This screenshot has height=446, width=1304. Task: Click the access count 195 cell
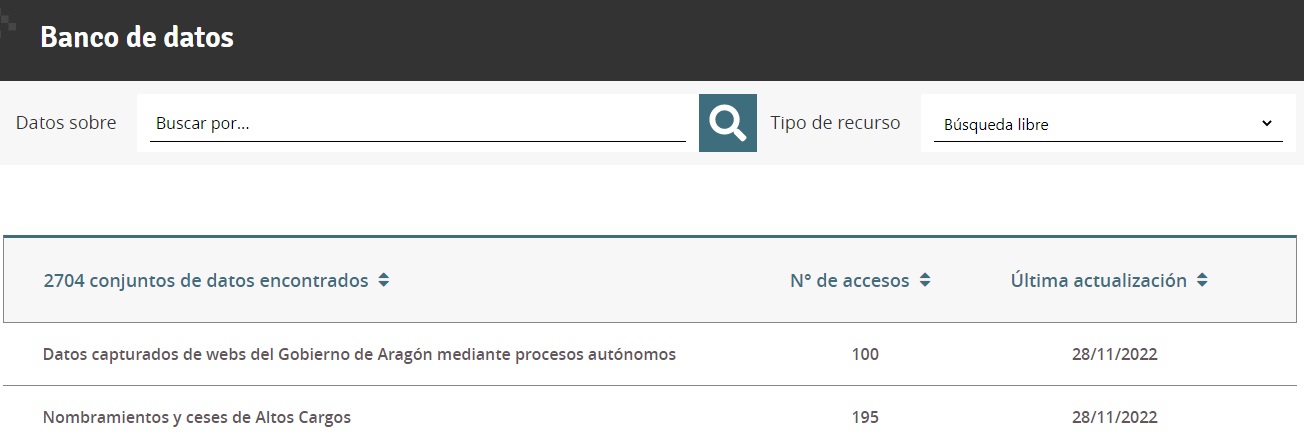point(865,417)
